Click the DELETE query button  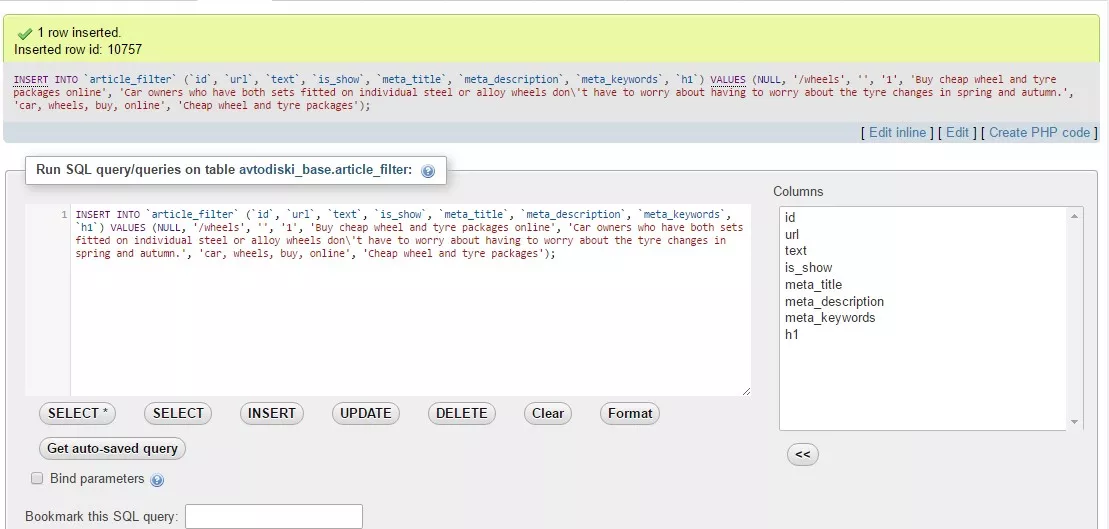coord(462,414)
